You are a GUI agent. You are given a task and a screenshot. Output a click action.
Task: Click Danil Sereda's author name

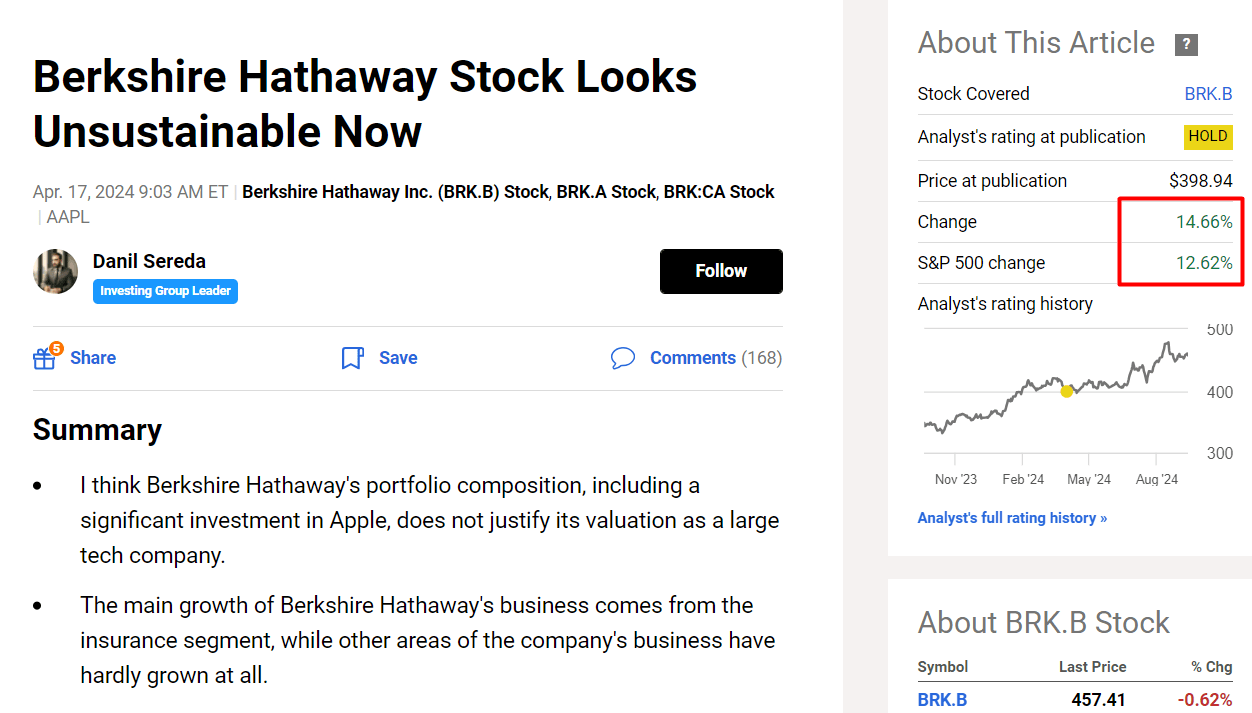coord(148,260)
